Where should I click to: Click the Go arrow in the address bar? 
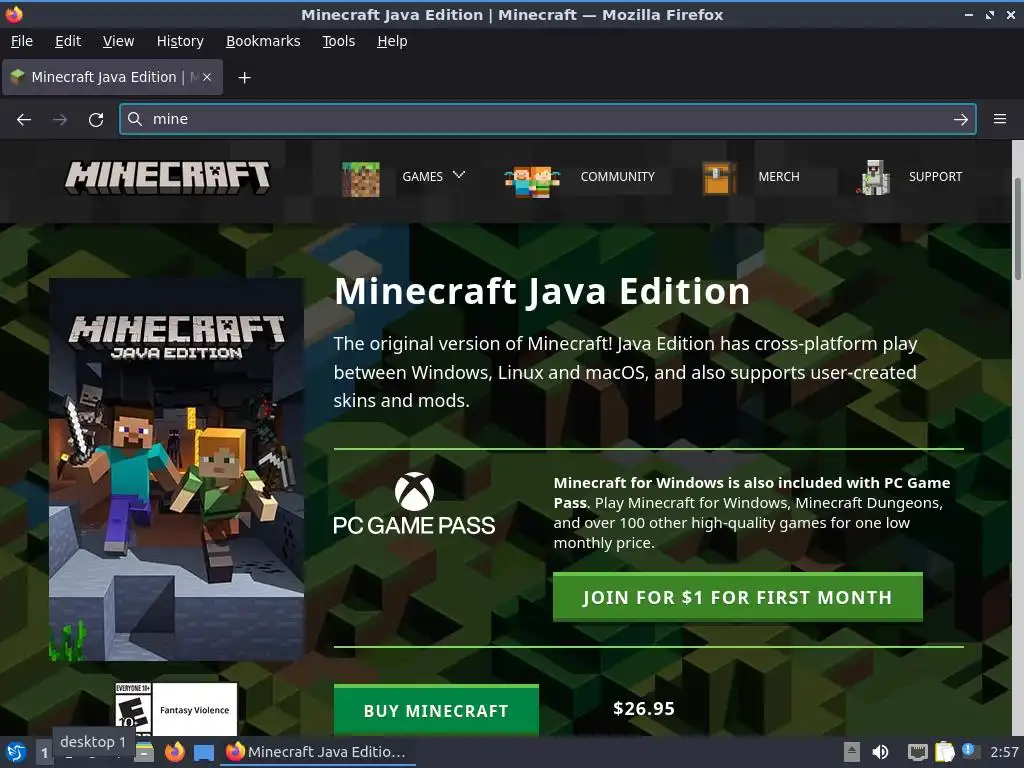pyautogui.click(x=961, y=120)
